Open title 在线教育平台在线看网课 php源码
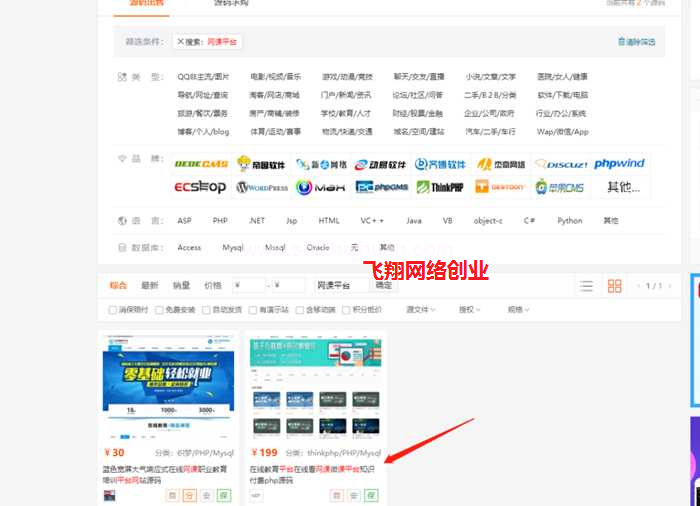This screenshot has height=506, width=700. click(312, 475)
